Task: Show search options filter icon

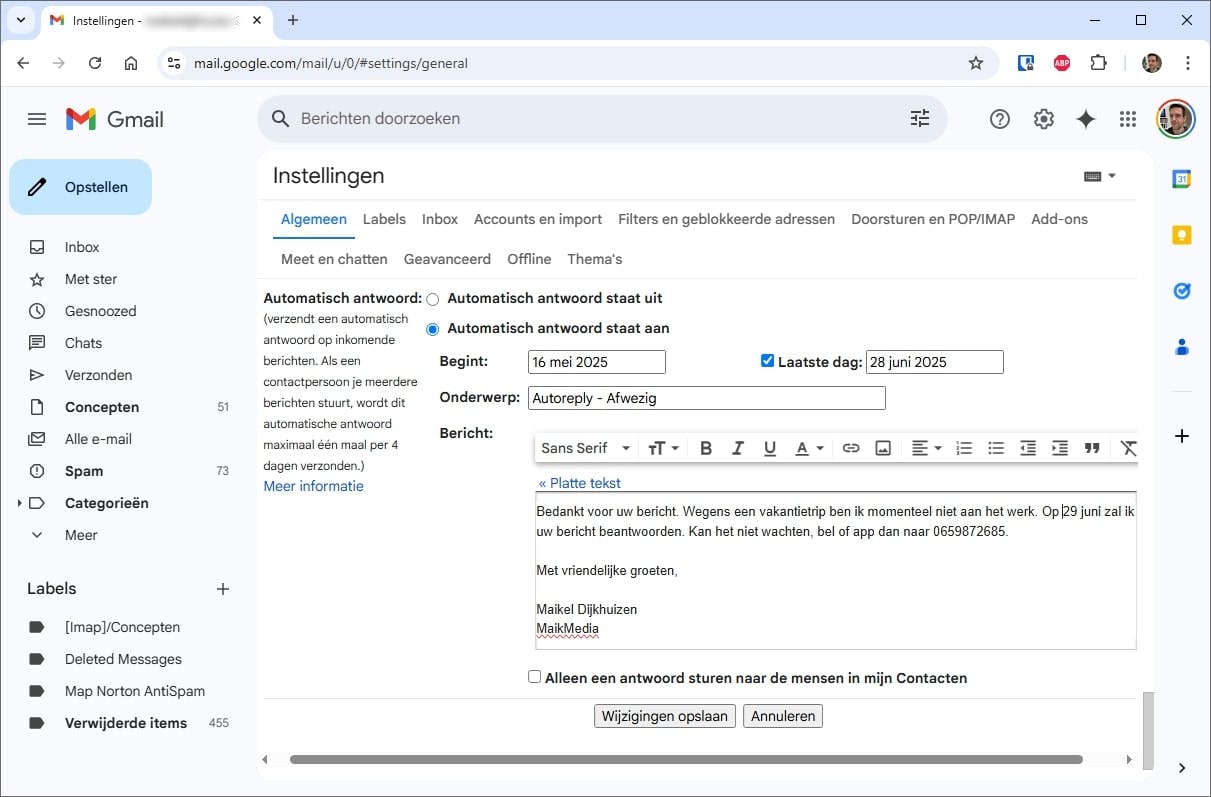Action: 920,118
